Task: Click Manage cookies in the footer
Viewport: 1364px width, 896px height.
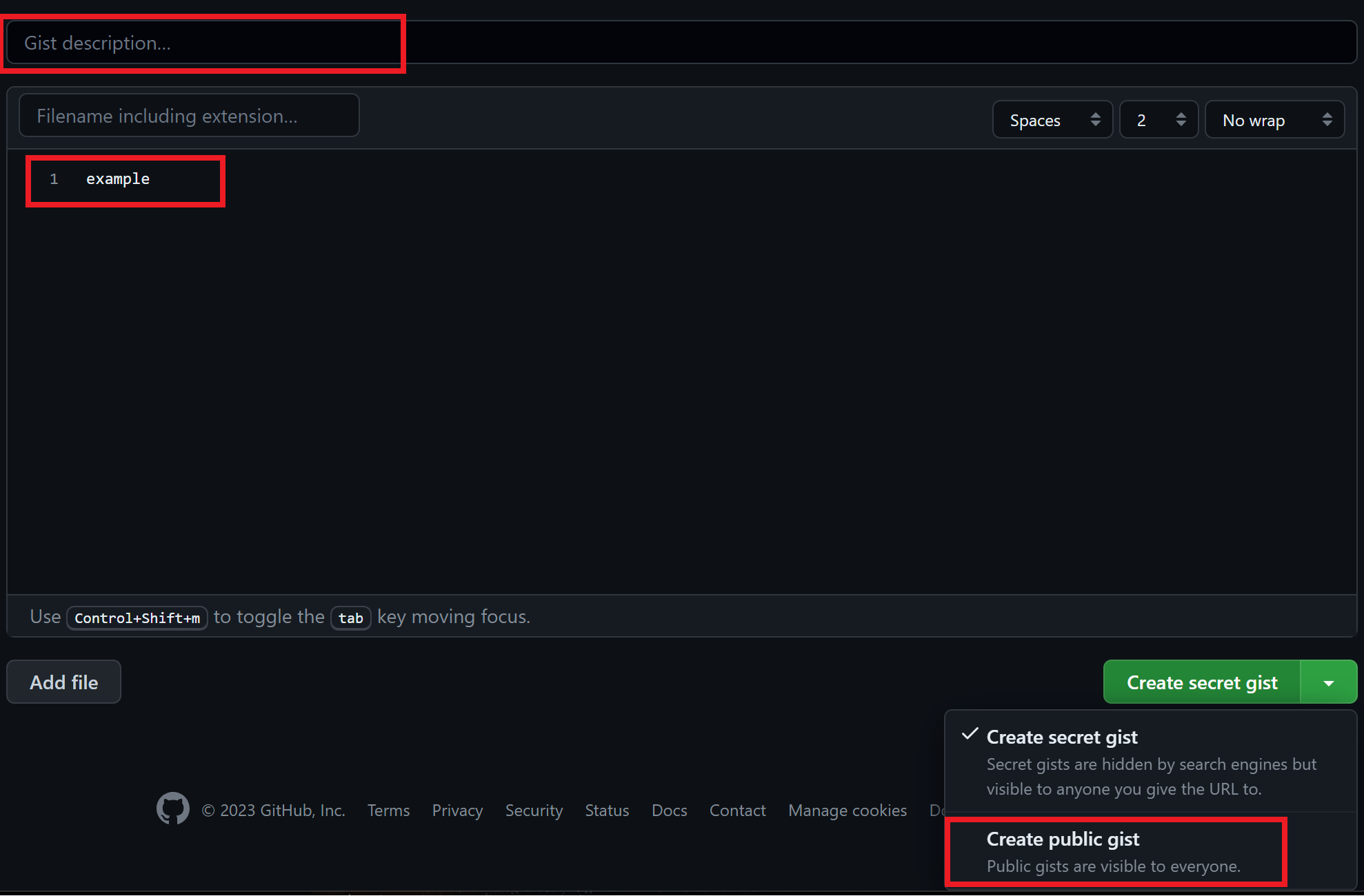Action: pyautogui.click(x=847, y=811)
